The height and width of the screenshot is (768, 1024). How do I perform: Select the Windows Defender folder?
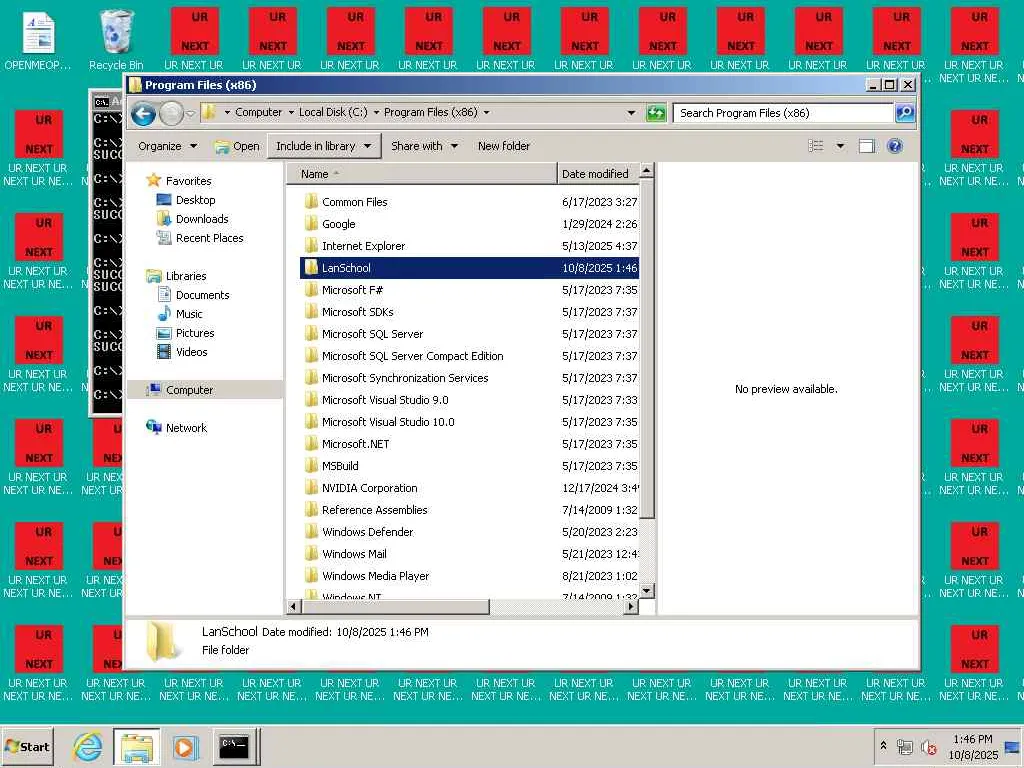point(367,532)
